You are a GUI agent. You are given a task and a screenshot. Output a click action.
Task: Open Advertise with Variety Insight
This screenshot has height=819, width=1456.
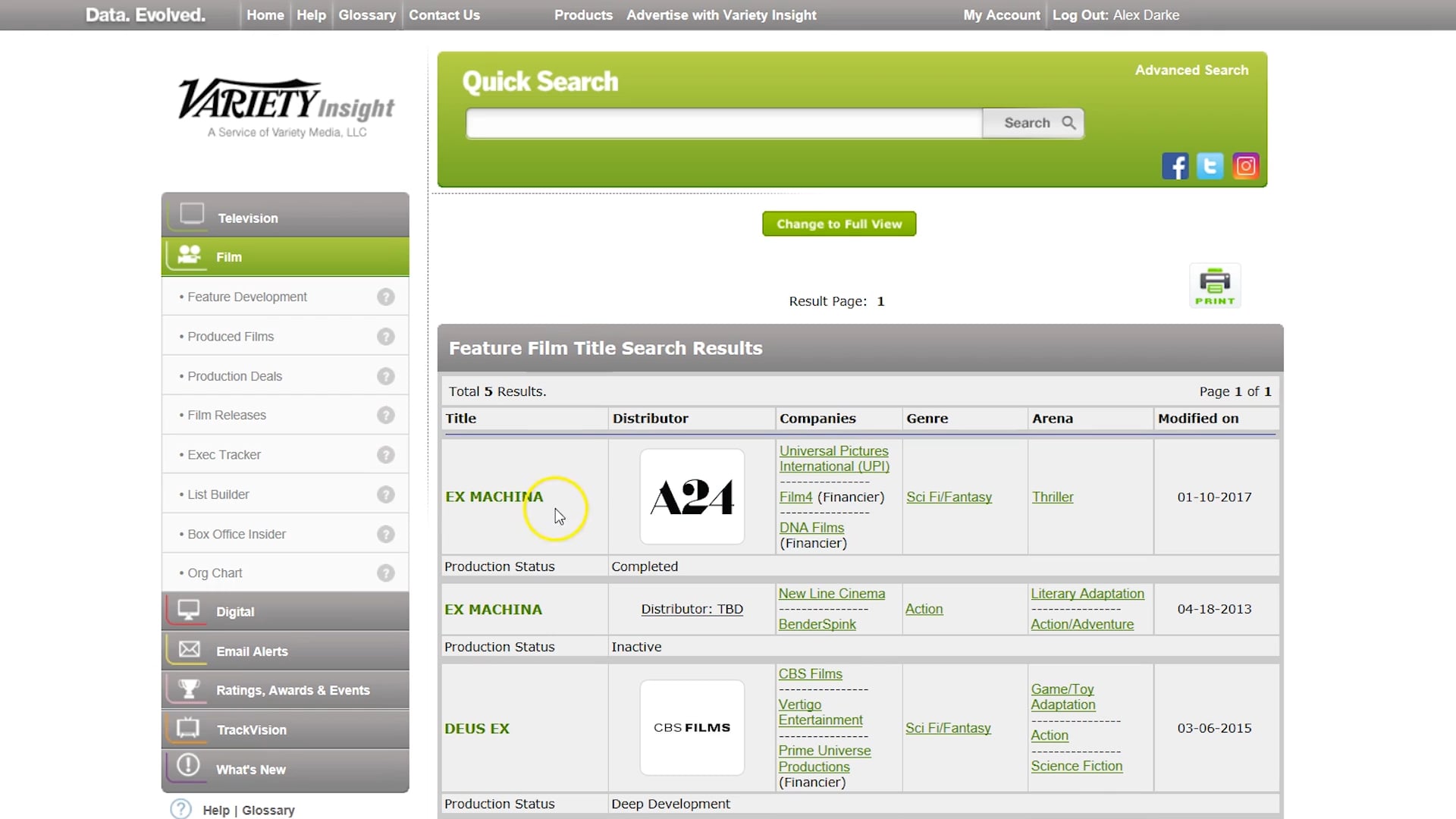tap(721, 15)
